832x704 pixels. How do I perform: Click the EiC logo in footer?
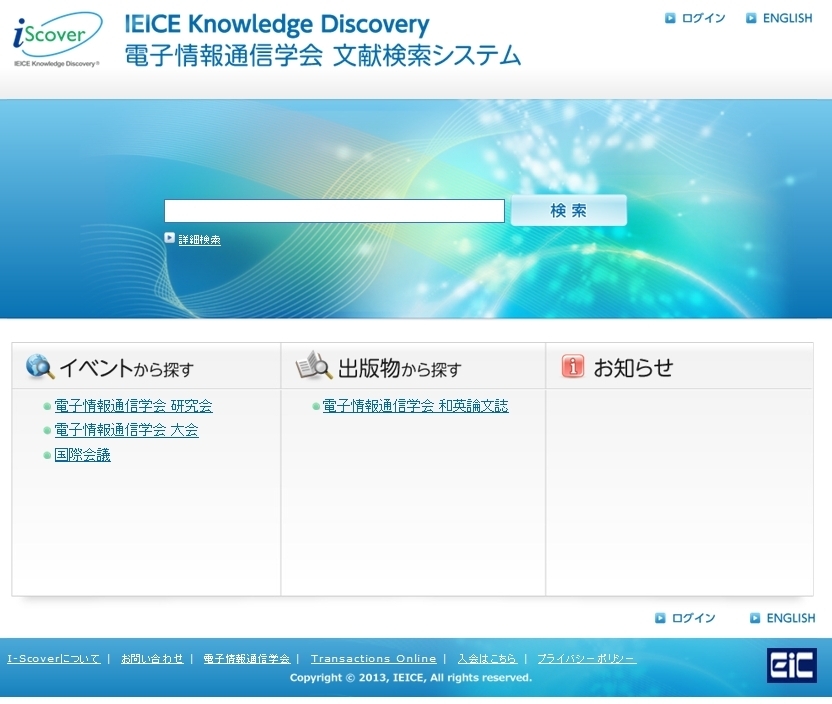[x=792, y=665]
